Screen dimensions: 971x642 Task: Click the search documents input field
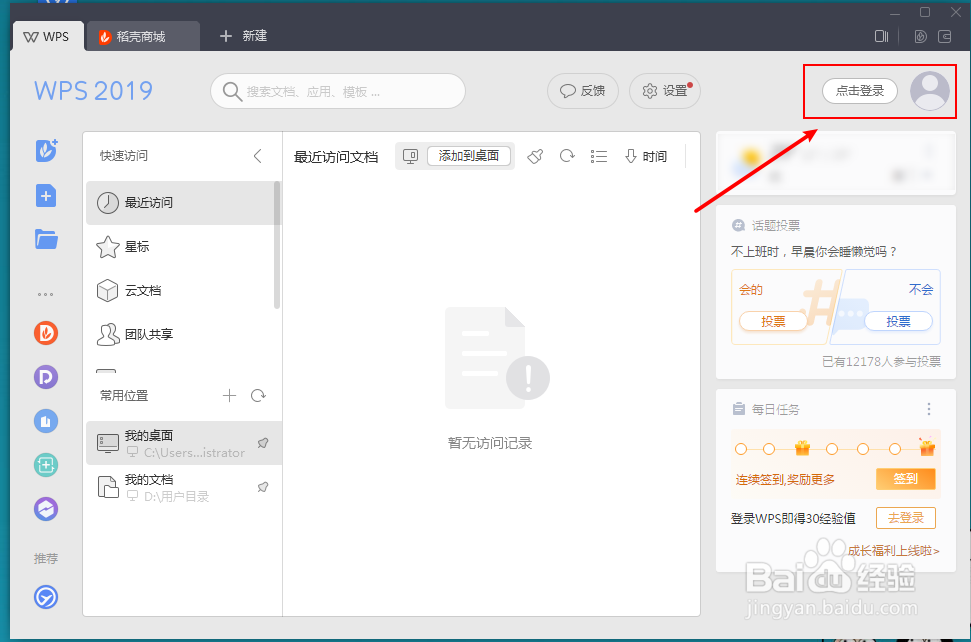[x=338, y=91]
